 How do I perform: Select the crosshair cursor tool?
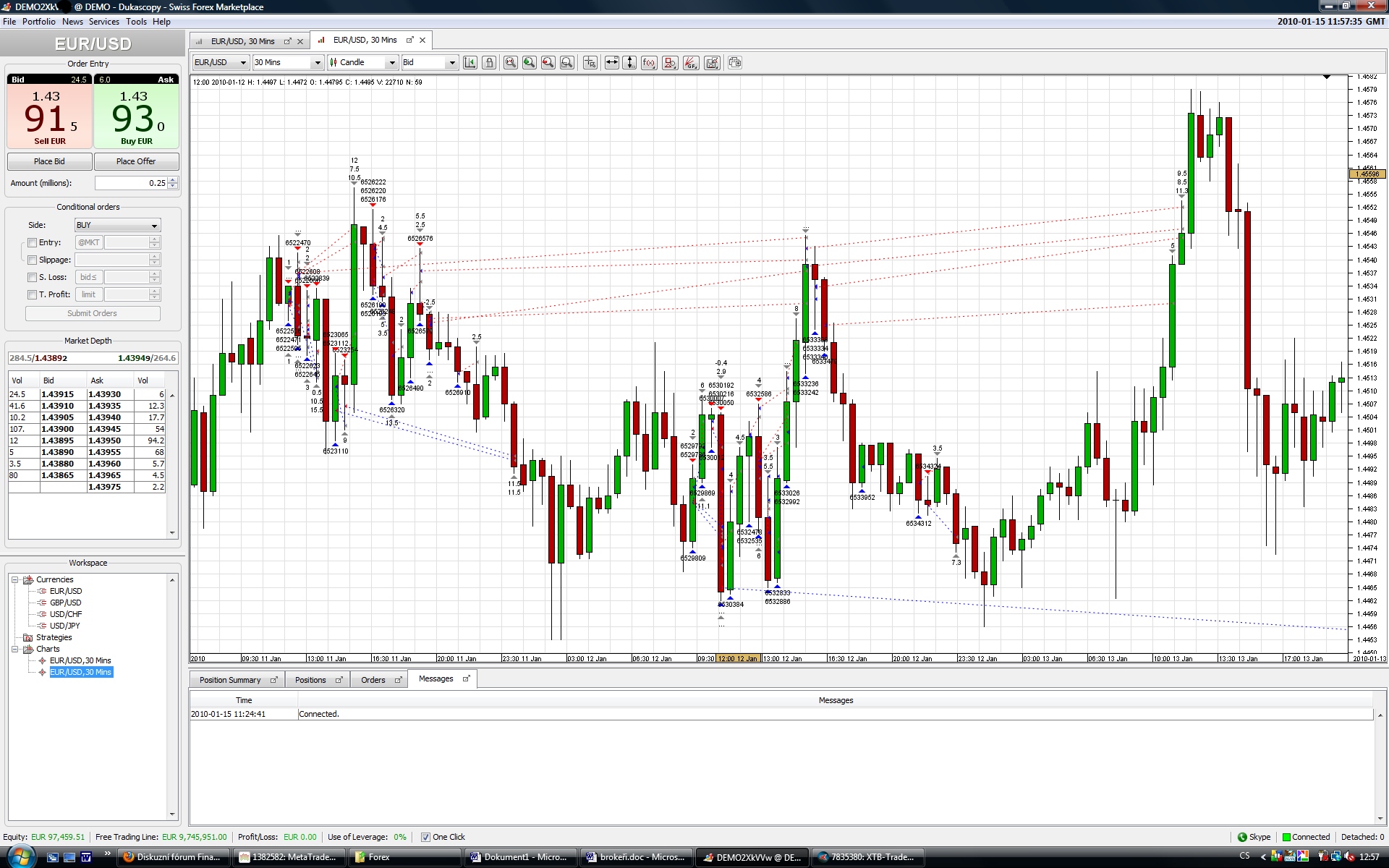pyautogui.click(x=590, y=63)
